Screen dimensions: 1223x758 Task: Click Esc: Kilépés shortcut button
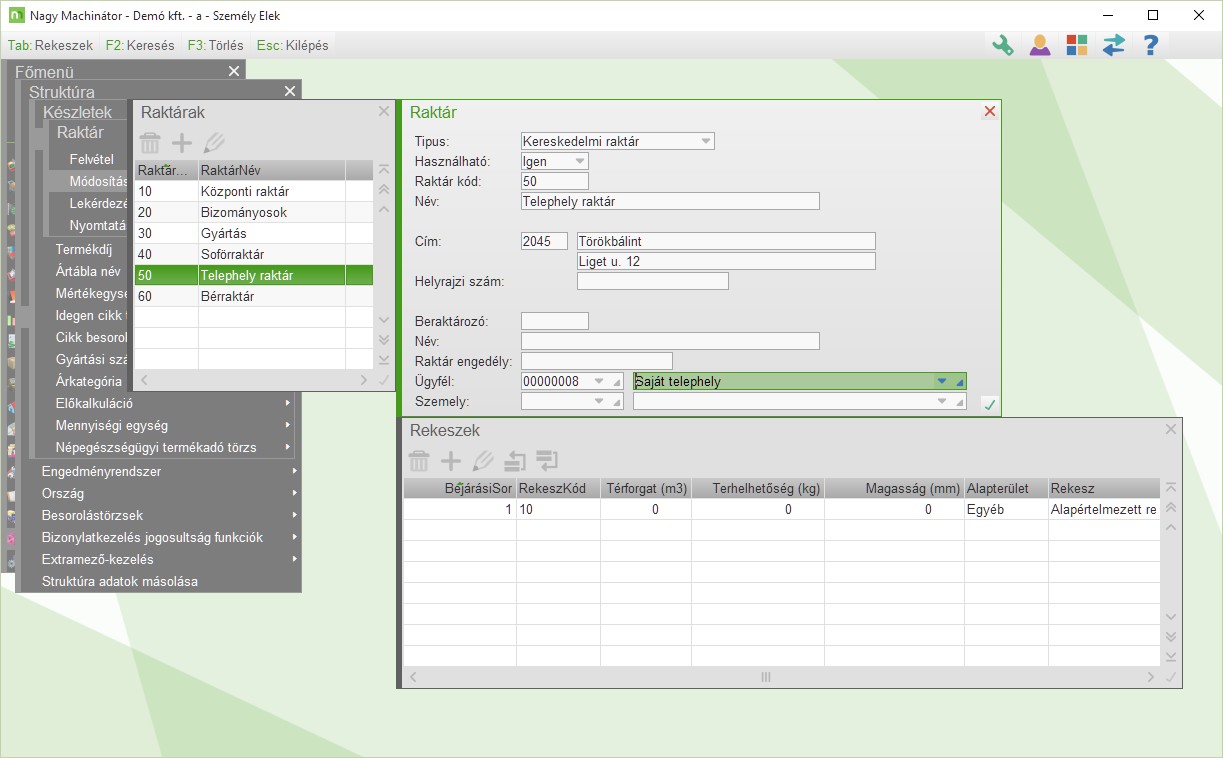point(292,45)
